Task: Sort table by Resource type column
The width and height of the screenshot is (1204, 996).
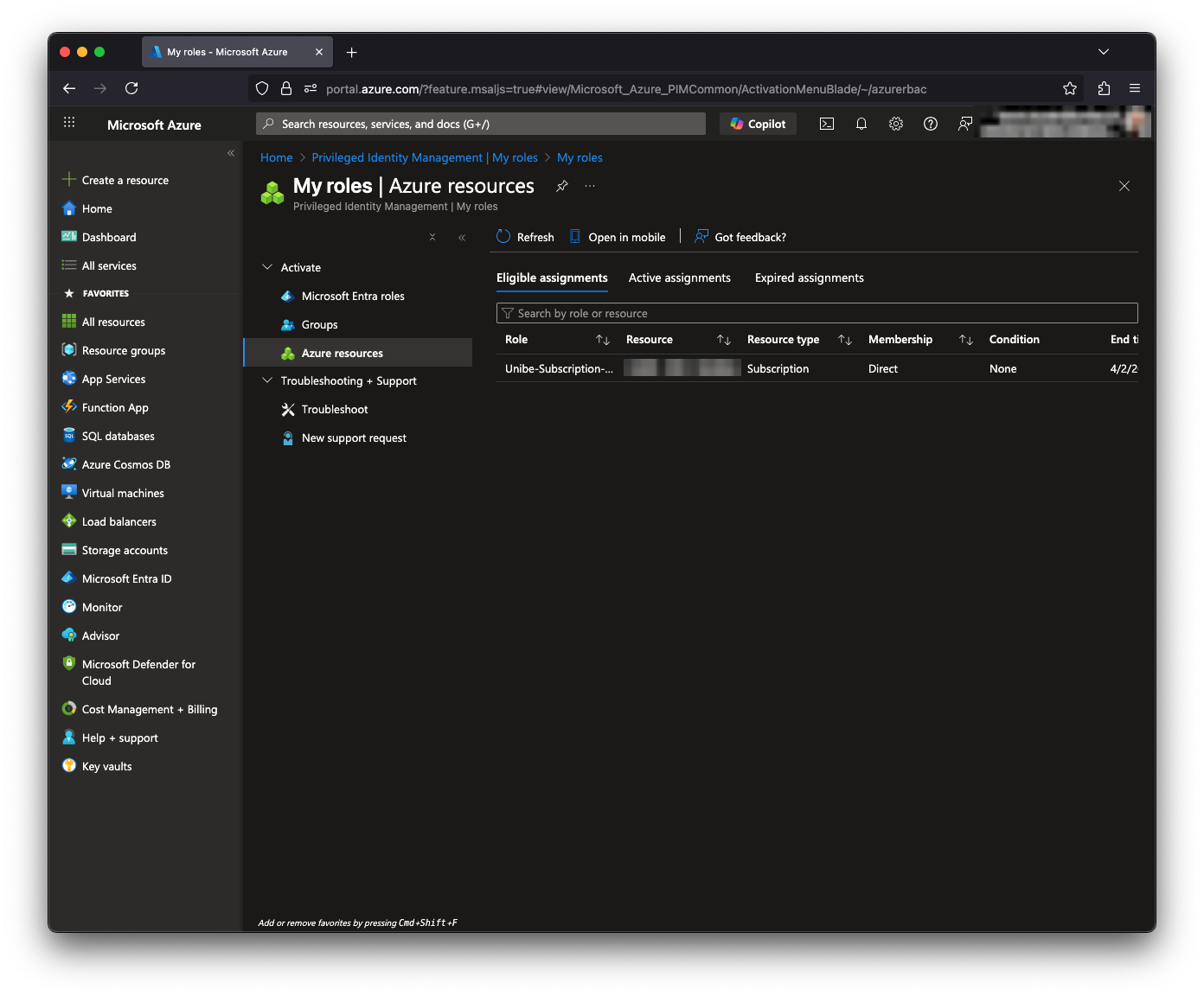Action: tap(845, 340)
